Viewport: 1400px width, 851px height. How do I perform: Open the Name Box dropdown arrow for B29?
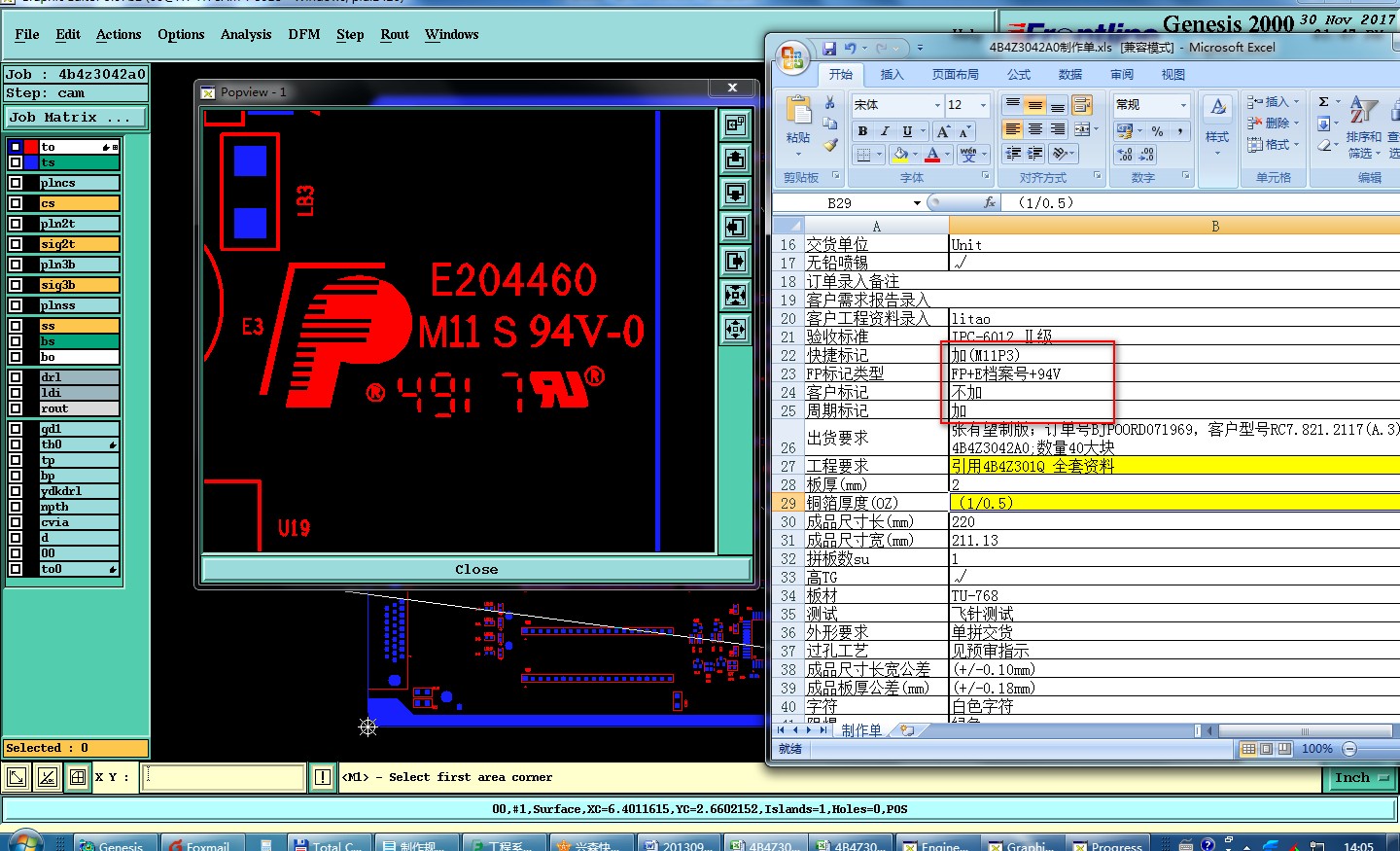(917, 203)
